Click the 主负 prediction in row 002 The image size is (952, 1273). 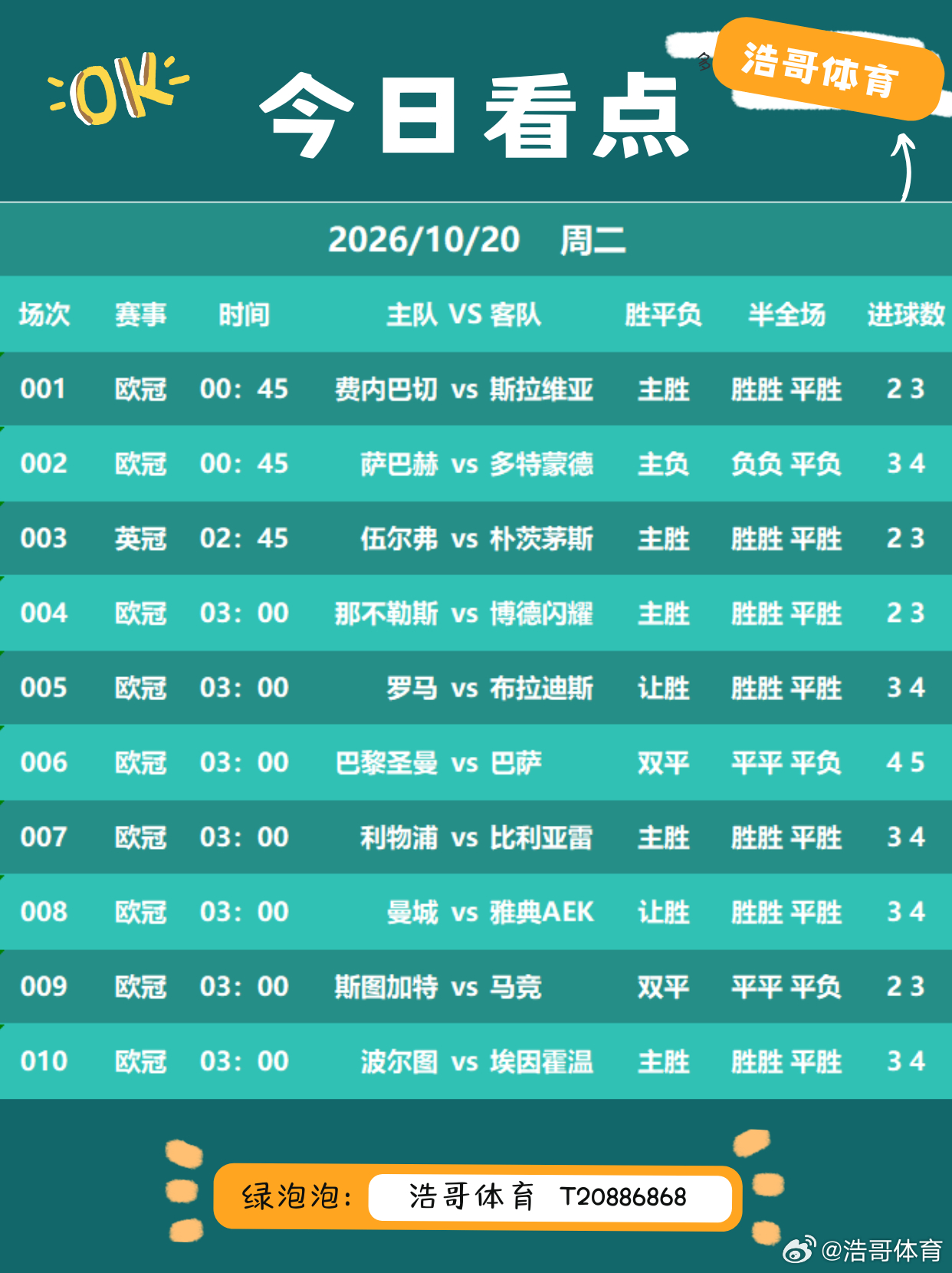click(663, 463)
